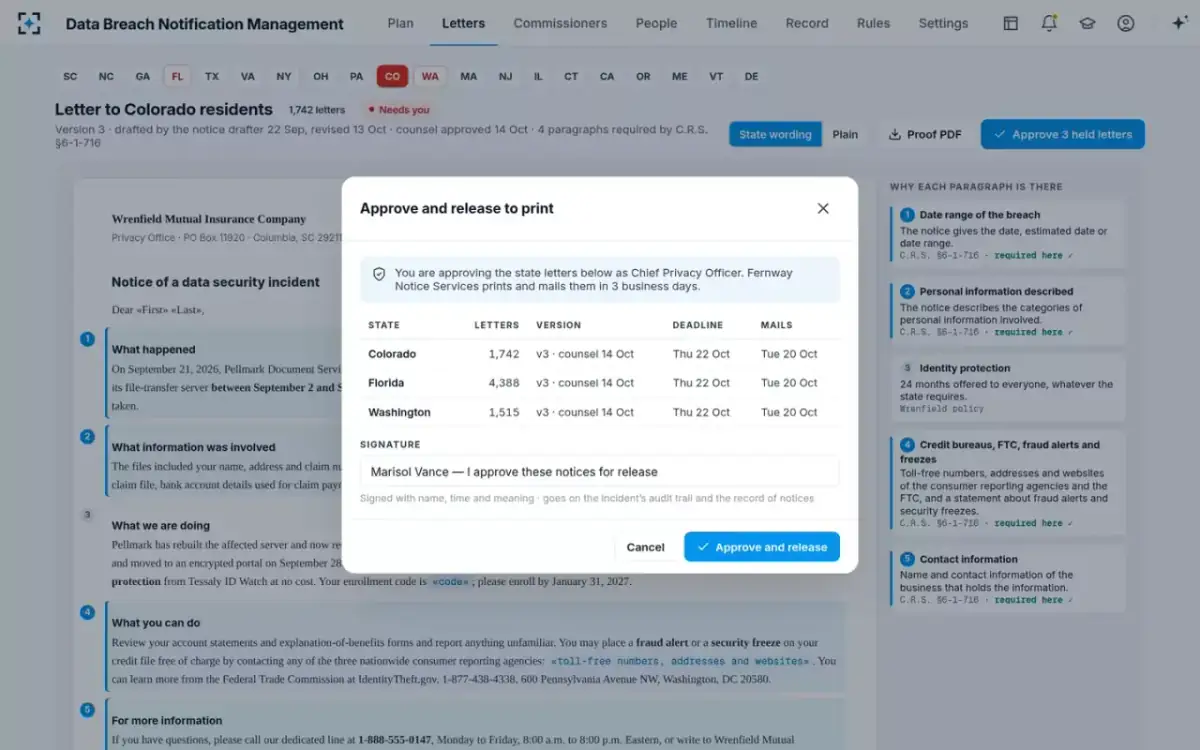
Task: Click badge 2 on Personal information card
Action: point(907,292)
